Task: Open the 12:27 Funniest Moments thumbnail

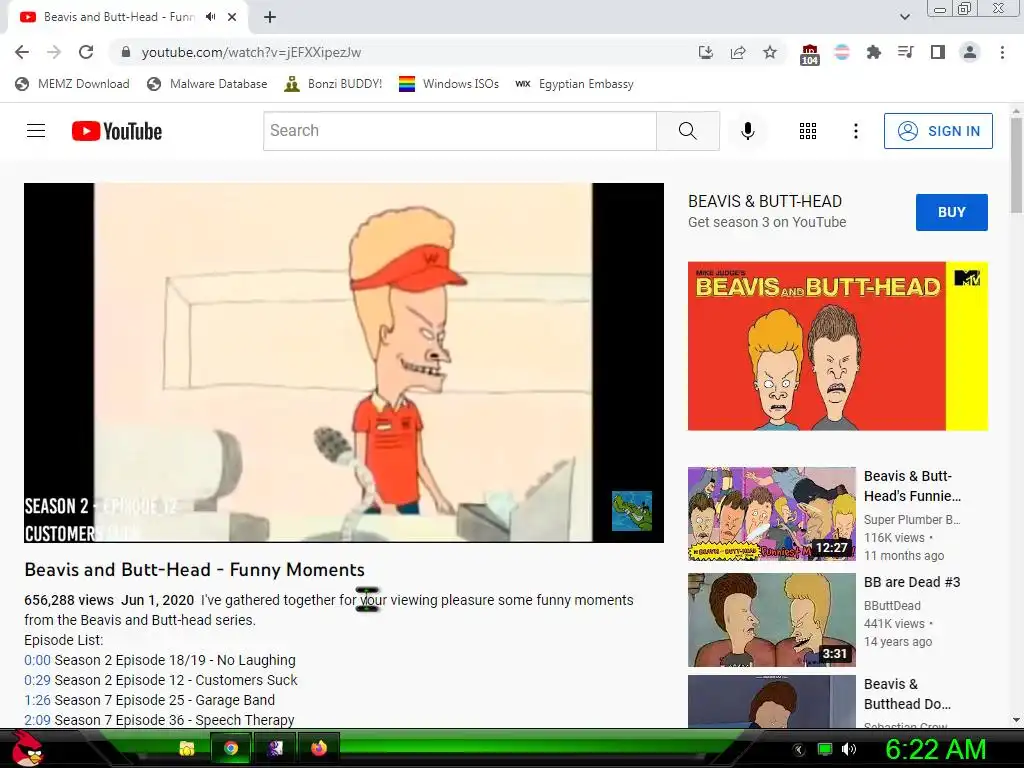Action: pos(771,514)
